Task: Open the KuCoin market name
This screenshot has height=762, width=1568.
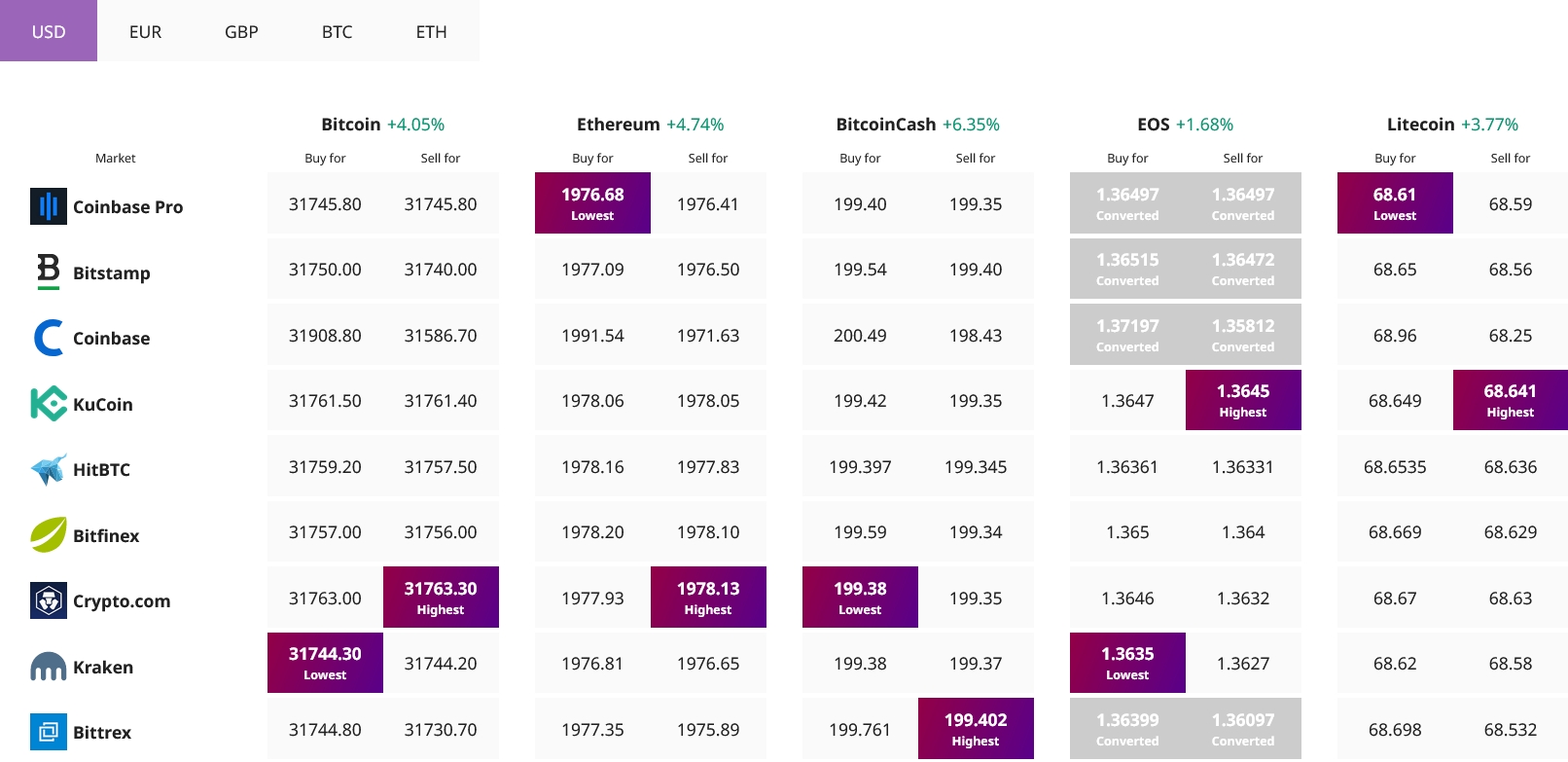Action: (x=103, y=404)
